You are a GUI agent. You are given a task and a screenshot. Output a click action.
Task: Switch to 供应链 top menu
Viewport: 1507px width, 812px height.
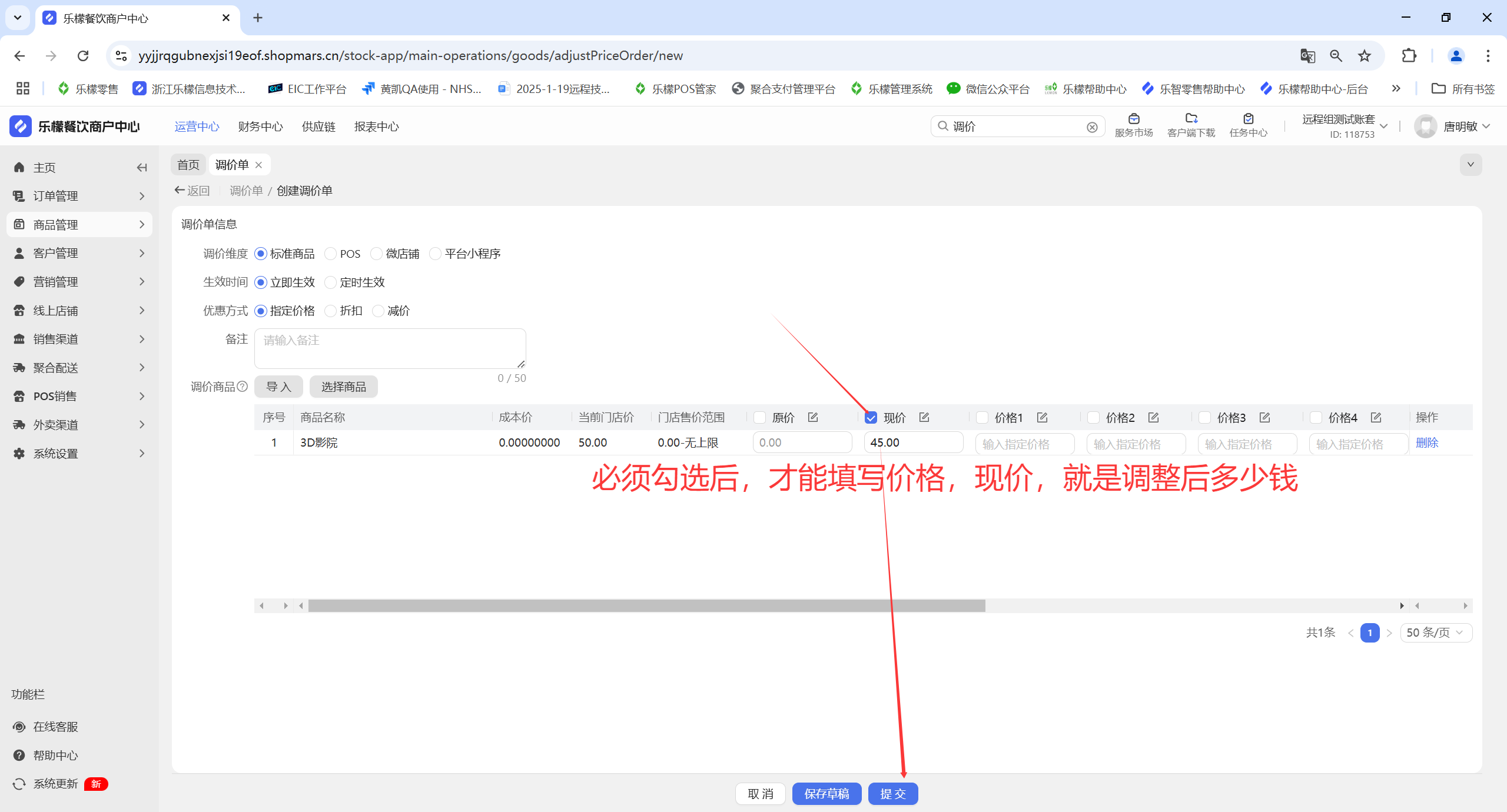[x=318, y=127]
